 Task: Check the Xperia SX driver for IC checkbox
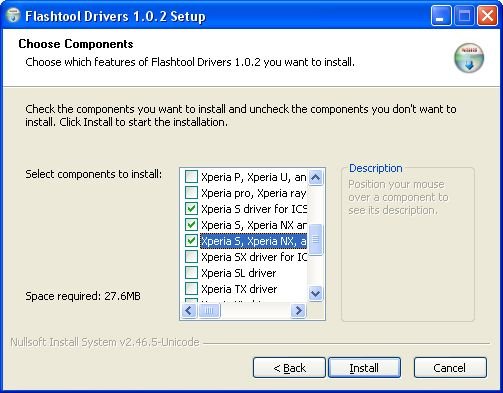click(191, 257)
